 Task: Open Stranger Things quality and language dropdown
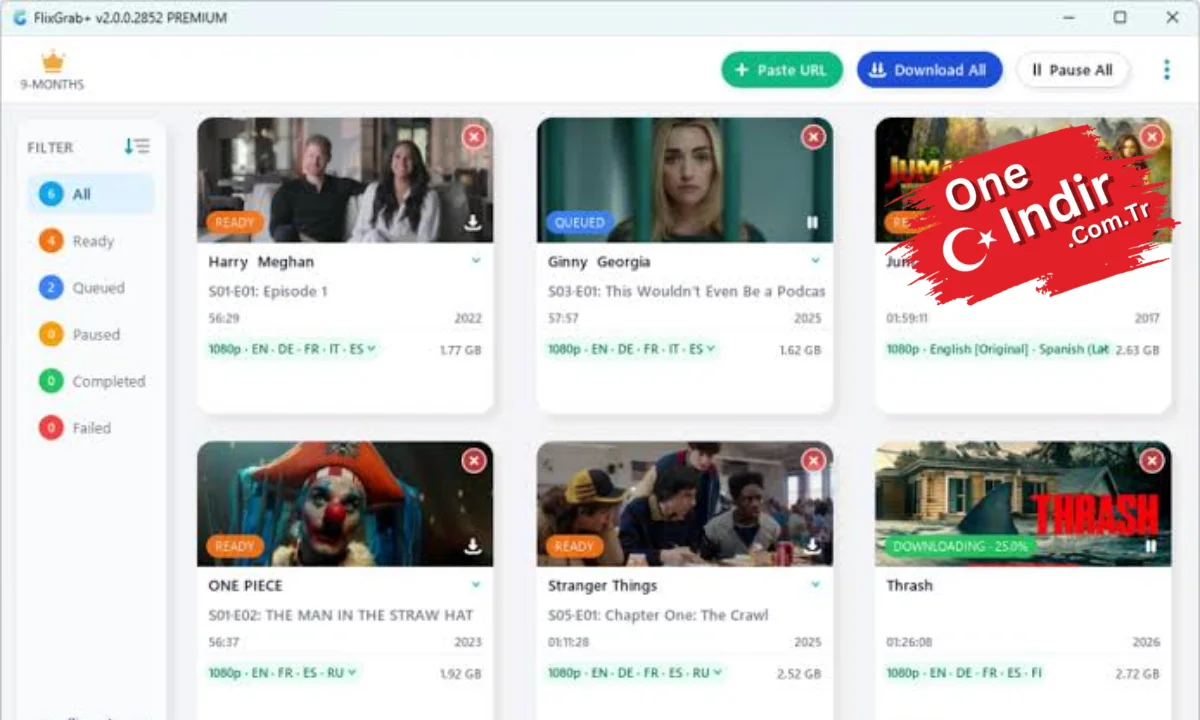point(636,673)
